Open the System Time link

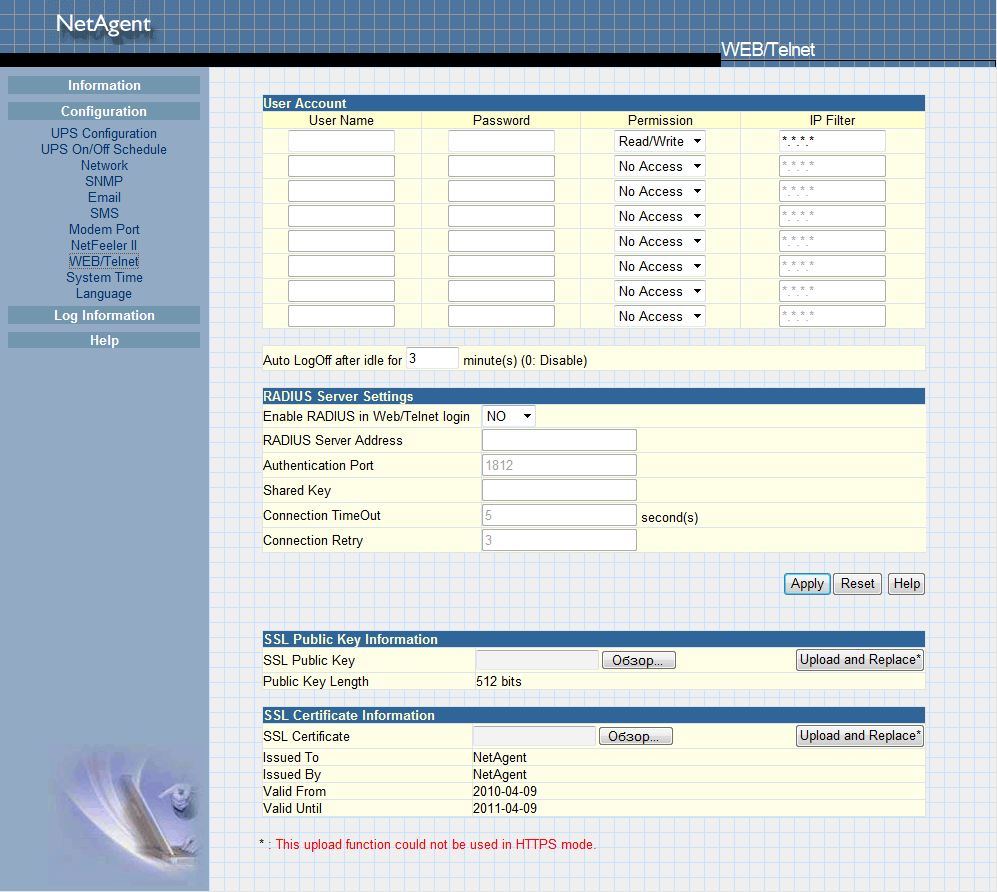pos(104,278)
